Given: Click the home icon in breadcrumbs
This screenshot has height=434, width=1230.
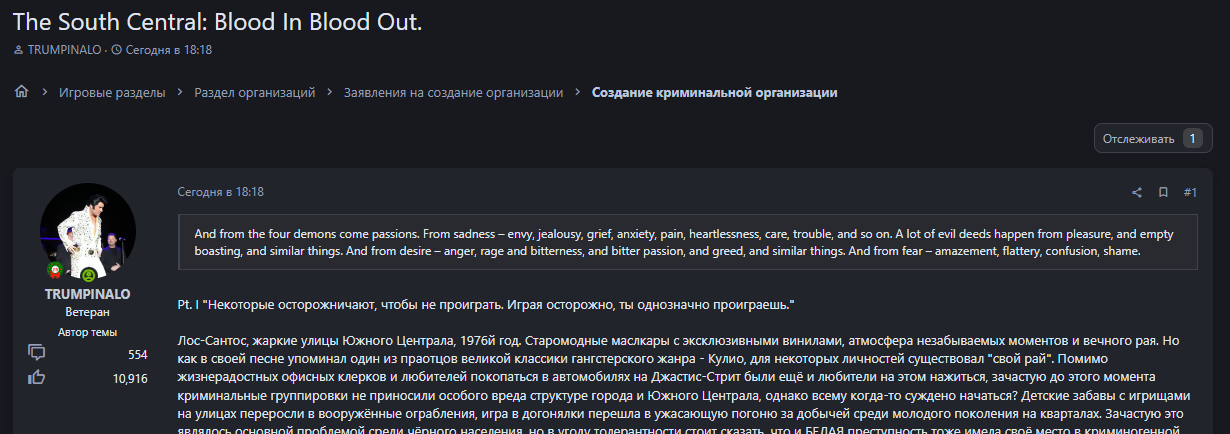Looking at the screenshot, I should point(21,92).
